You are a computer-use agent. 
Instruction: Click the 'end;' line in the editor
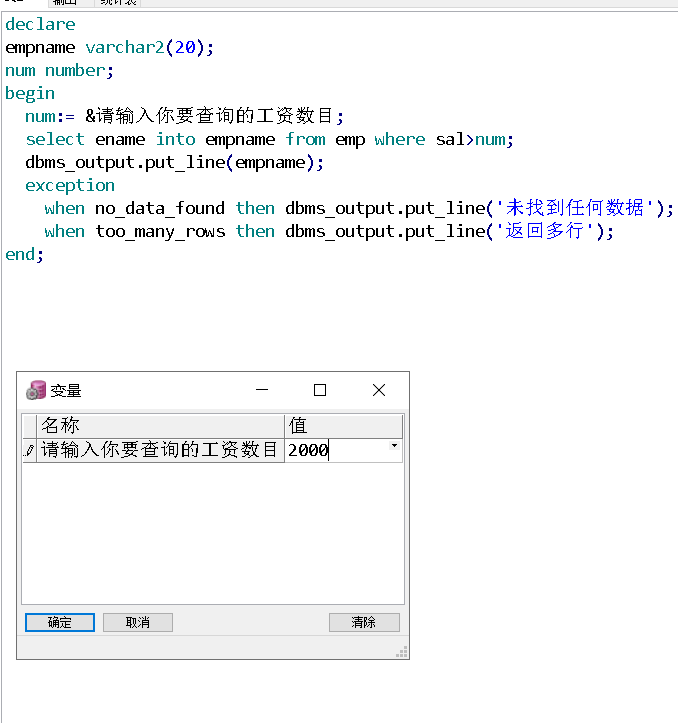point(24,255)
